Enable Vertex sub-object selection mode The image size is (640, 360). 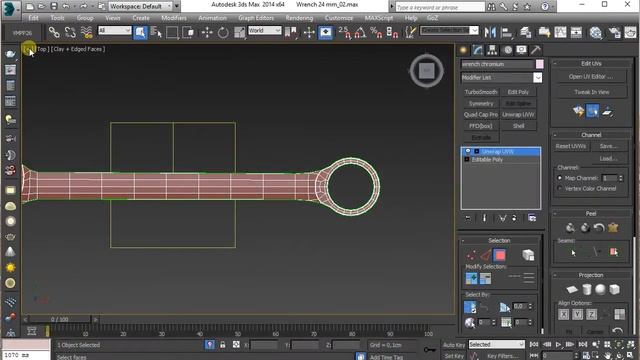(471, 256)
